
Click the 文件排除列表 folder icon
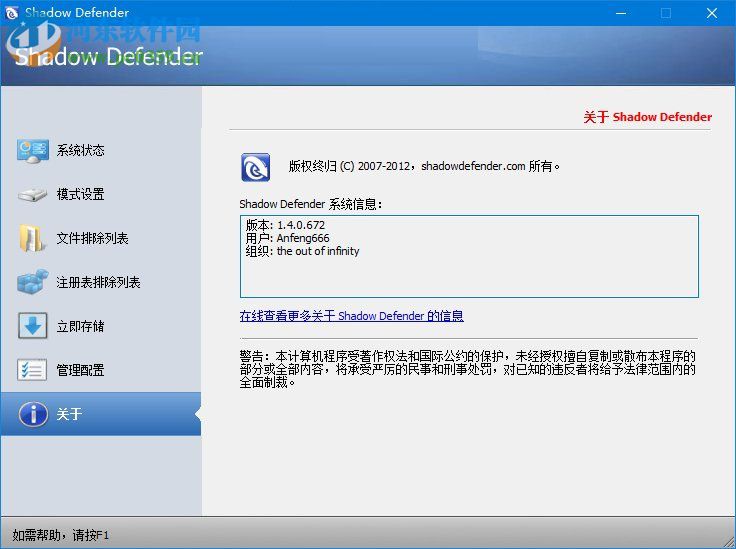[x=31, y=238]
